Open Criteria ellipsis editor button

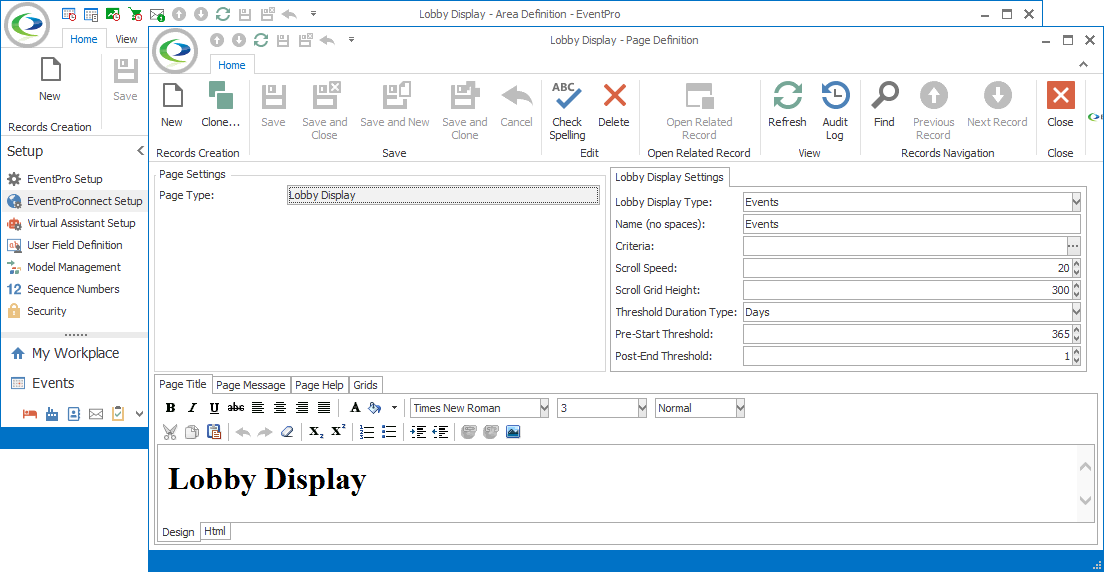[1073, 246]
